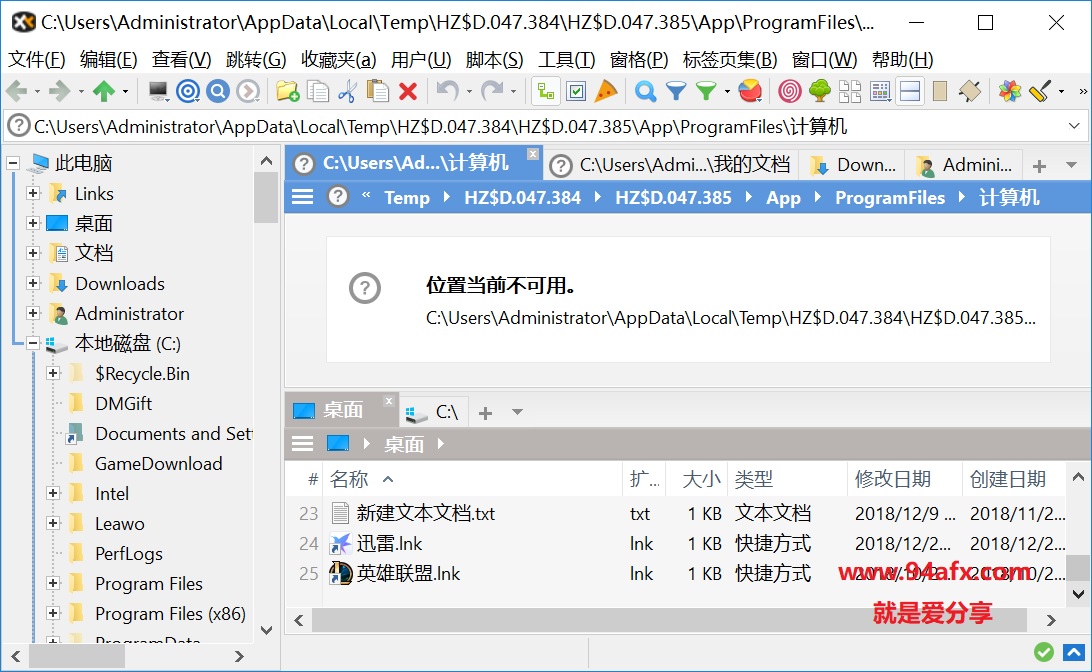Click the blue up-arrow status bar icon
The height and width of the screenshot is (672, 1092).
(1074, 653)
